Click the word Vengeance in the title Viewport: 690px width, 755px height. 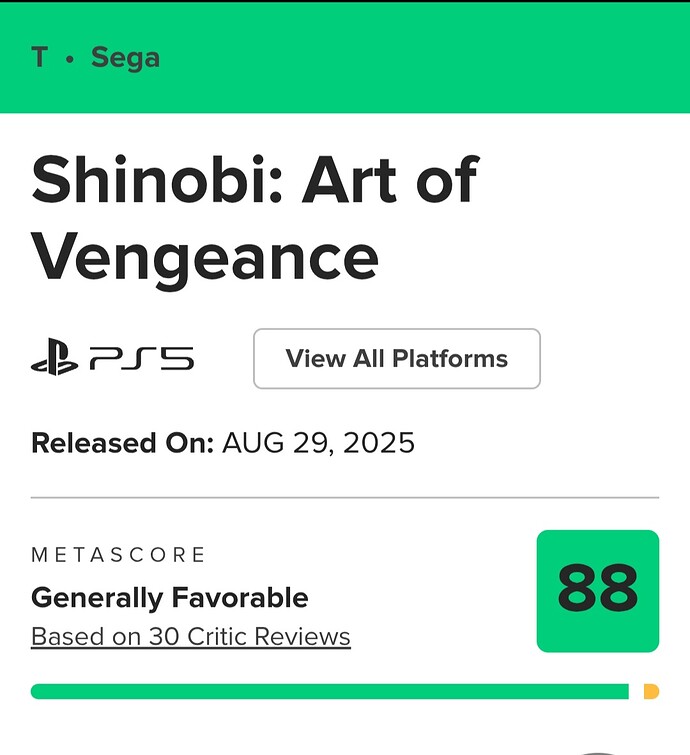pyautogui.click(x=205, y=258)
